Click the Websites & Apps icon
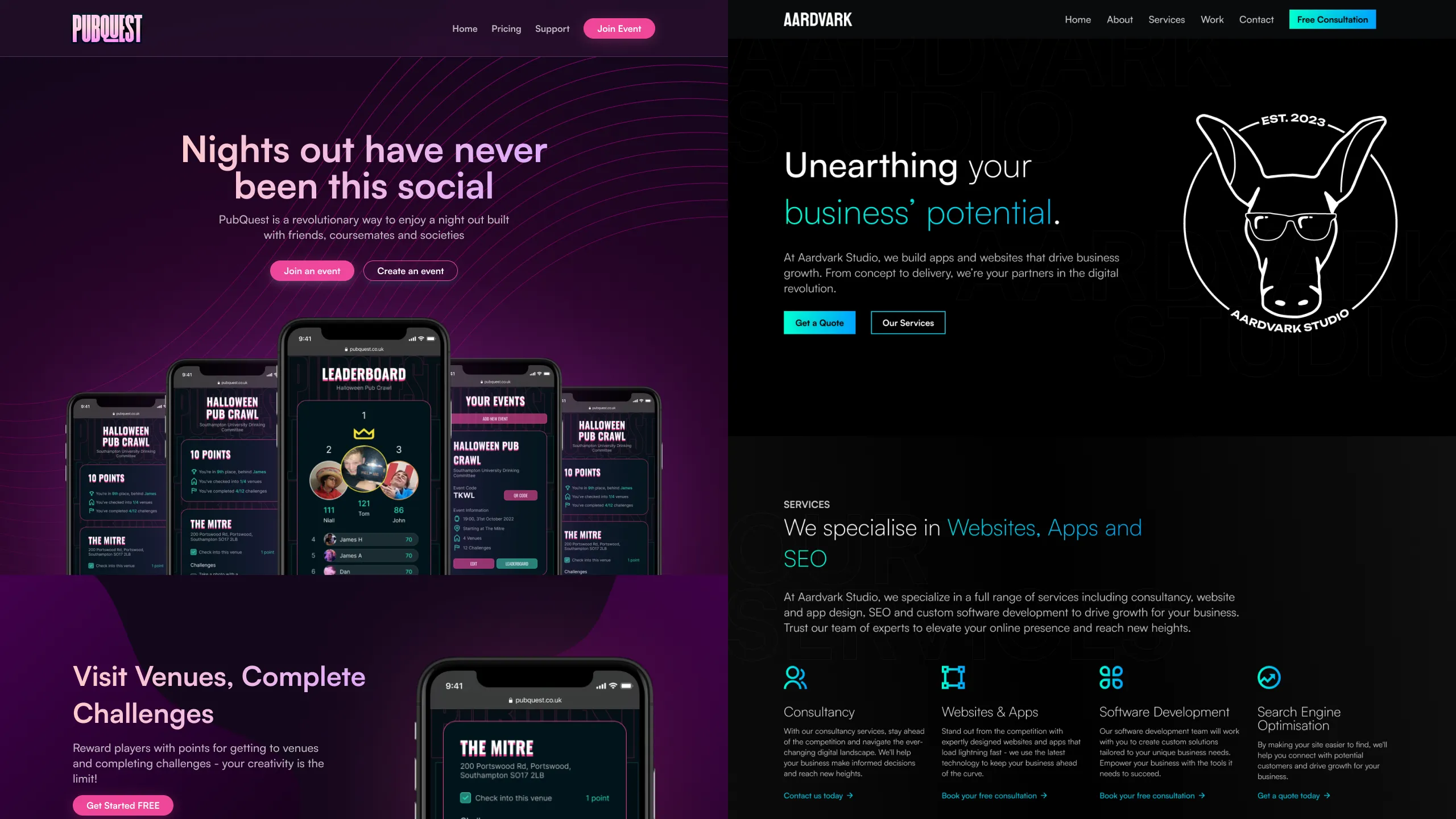Screen dimensions: 1456x819 pyautogui.click(x=953, y=678)
